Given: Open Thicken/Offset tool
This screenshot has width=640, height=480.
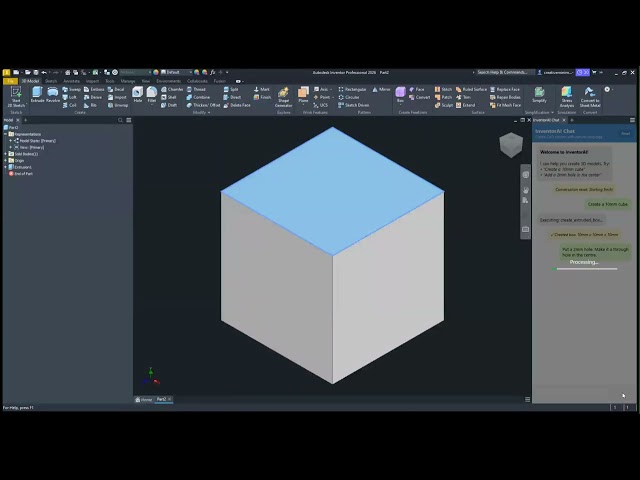Looking at the screenshot, I should (203, 105).
